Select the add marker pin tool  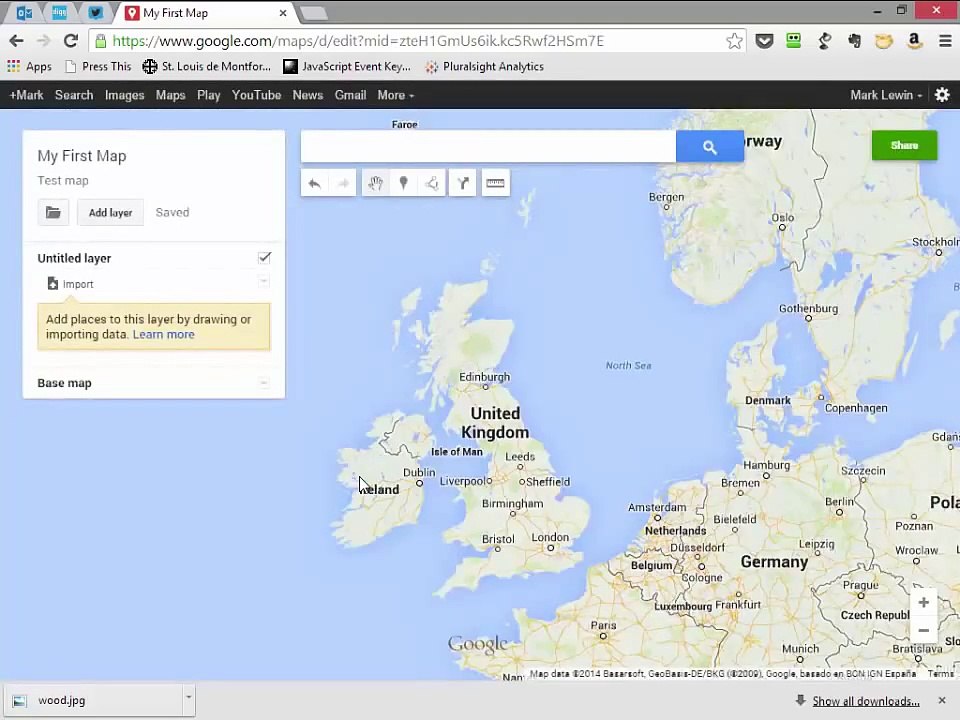coord(403,183)
